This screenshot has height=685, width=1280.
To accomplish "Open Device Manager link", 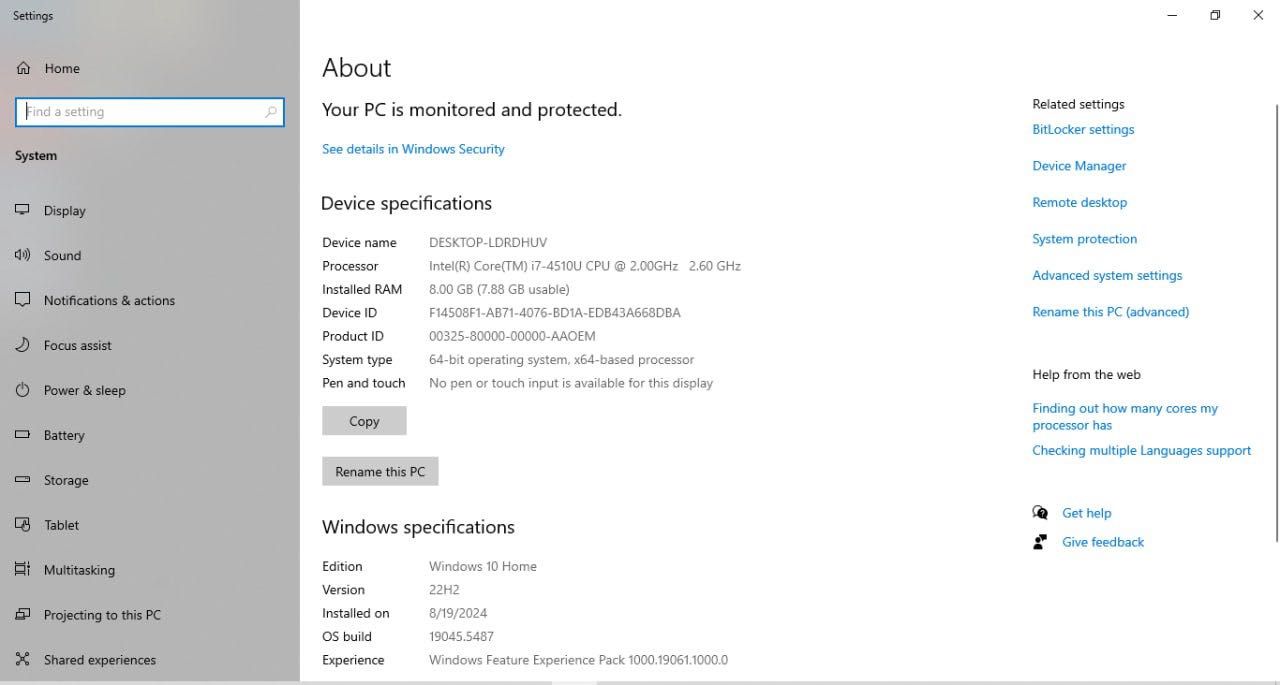I will click(1079, 166).
